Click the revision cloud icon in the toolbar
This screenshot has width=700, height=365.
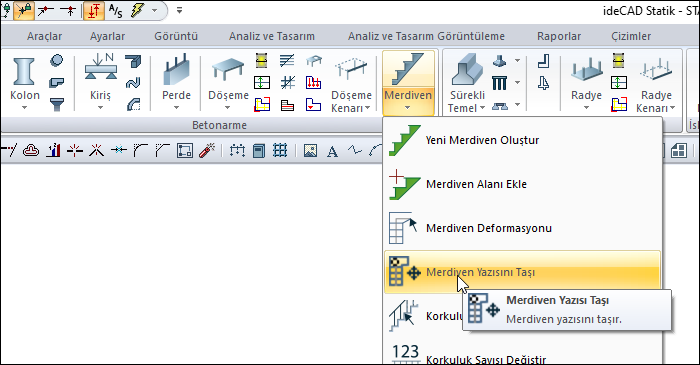31,150
